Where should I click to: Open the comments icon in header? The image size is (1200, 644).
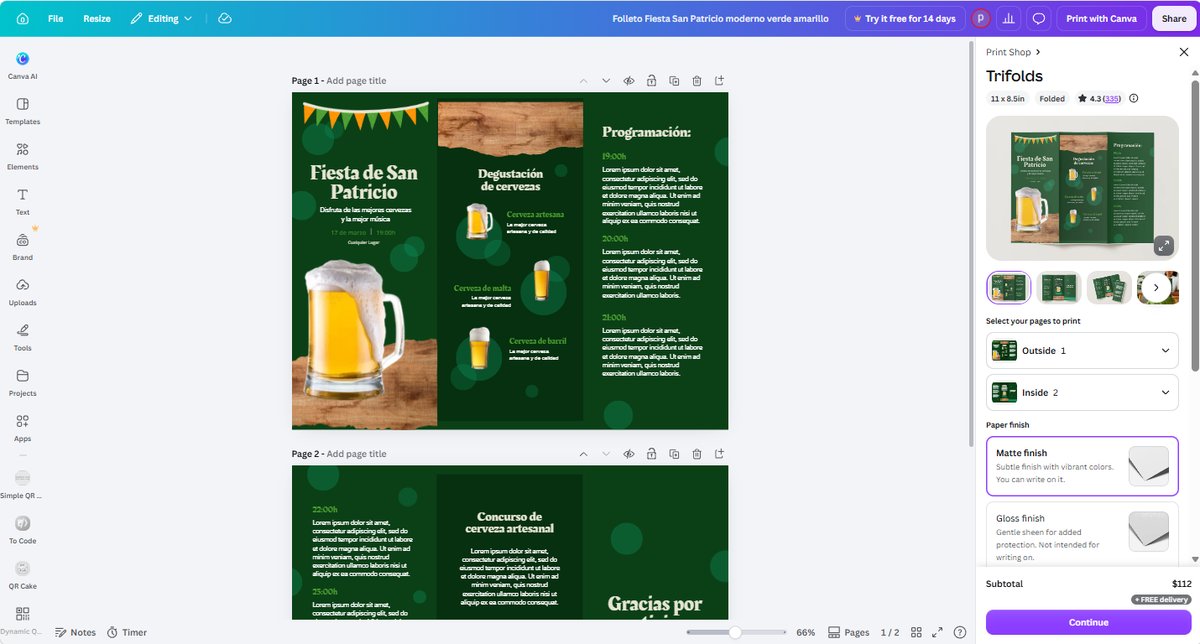click(x=1039, y=18)
